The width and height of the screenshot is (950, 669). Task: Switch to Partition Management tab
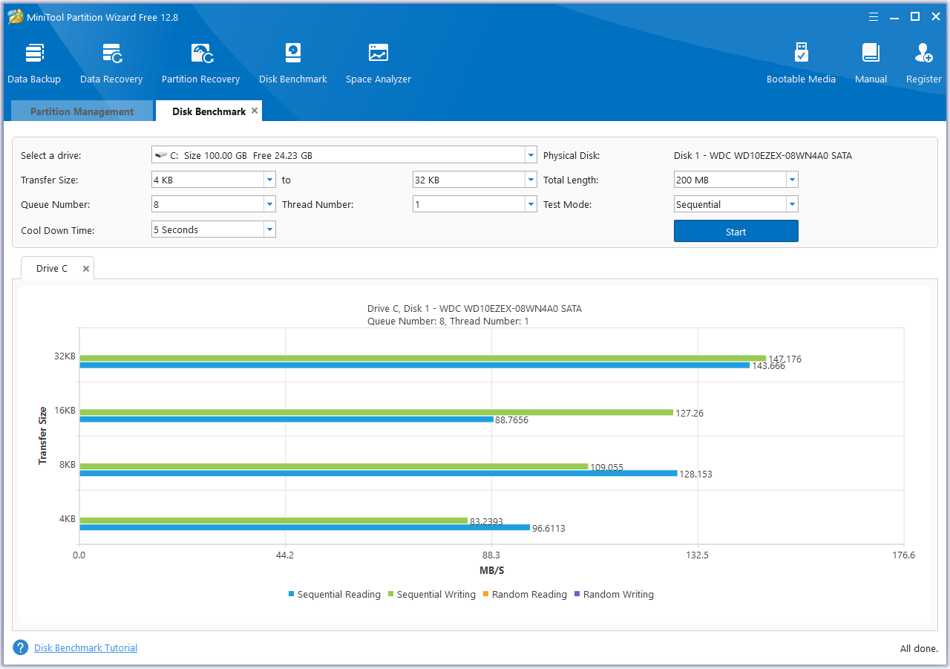point(81,112)
